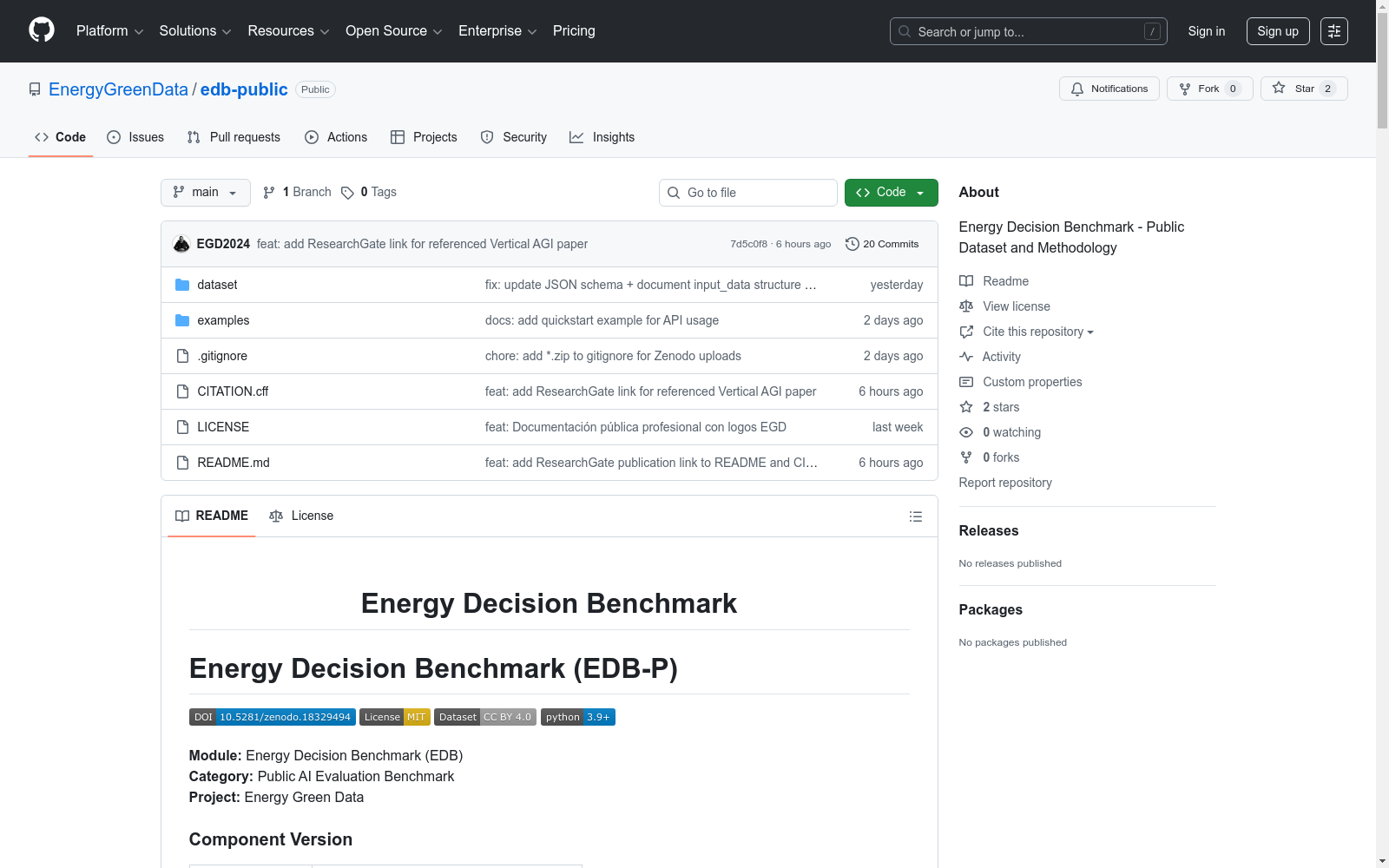Click the Custom properties note icon
Image resolution: width=1389 pixels, height=868 pixels.
(x=966, y=382)
